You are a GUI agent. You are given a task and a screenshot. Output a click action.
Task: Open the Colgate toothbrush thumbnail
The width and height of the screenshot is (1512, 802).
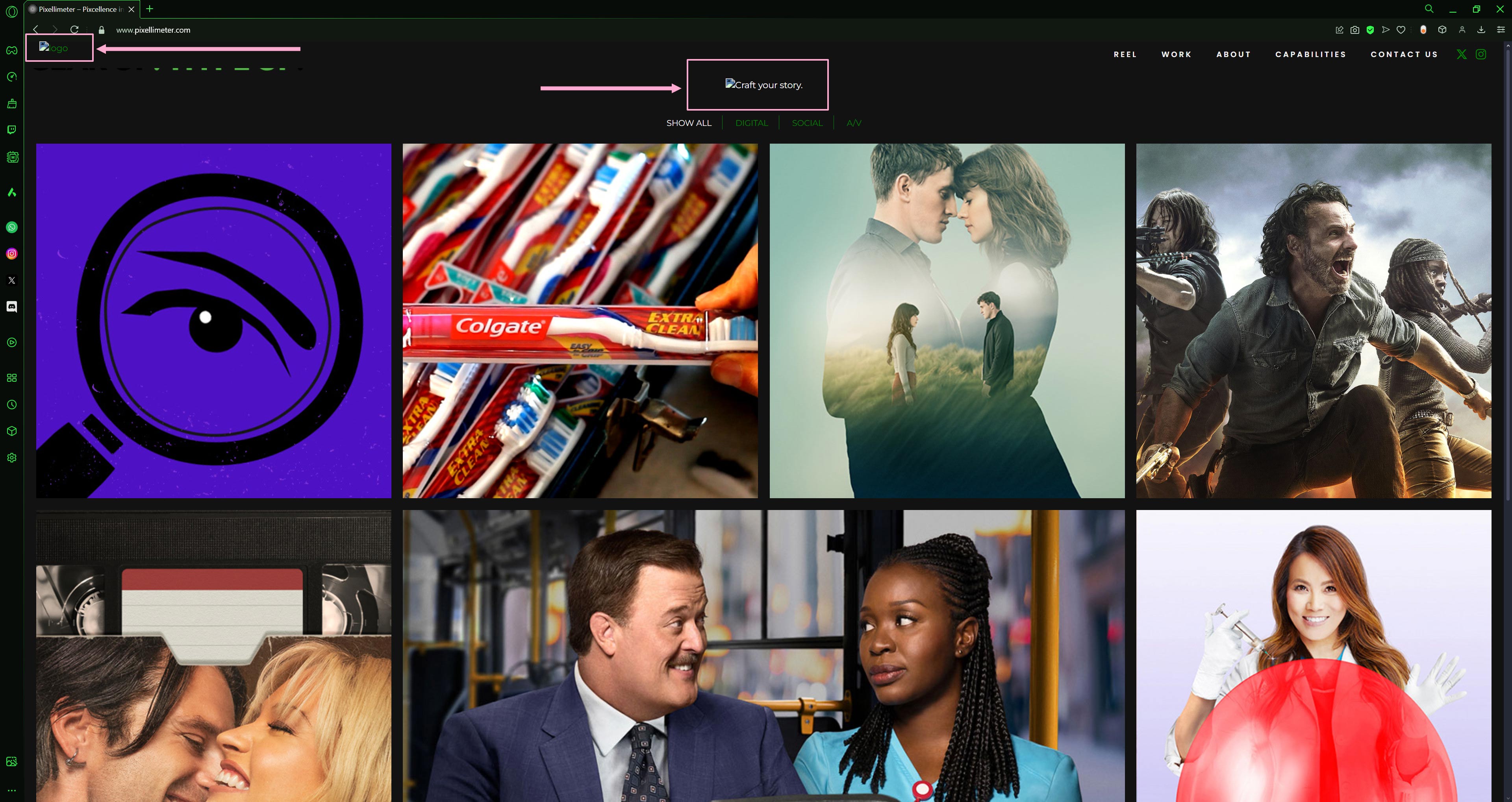[x=580, y=321]
